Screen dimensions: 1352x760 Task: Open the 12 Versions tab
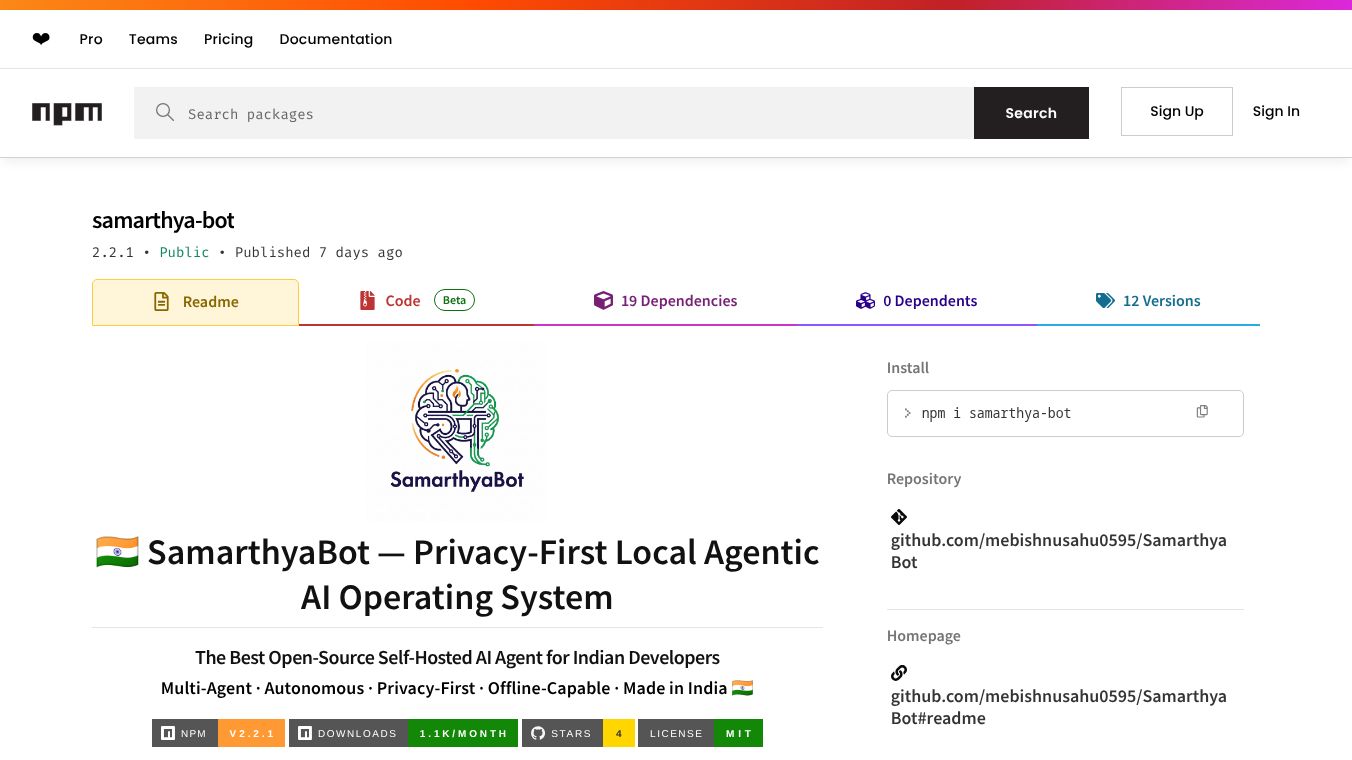click(1148, 301)
